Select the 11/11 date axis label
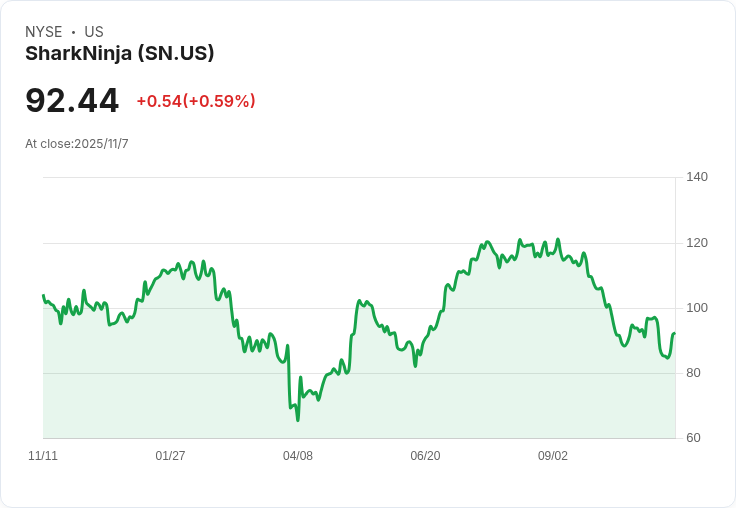Image resolution: width=736 pixels, height=508 pixels. [43, 456]
